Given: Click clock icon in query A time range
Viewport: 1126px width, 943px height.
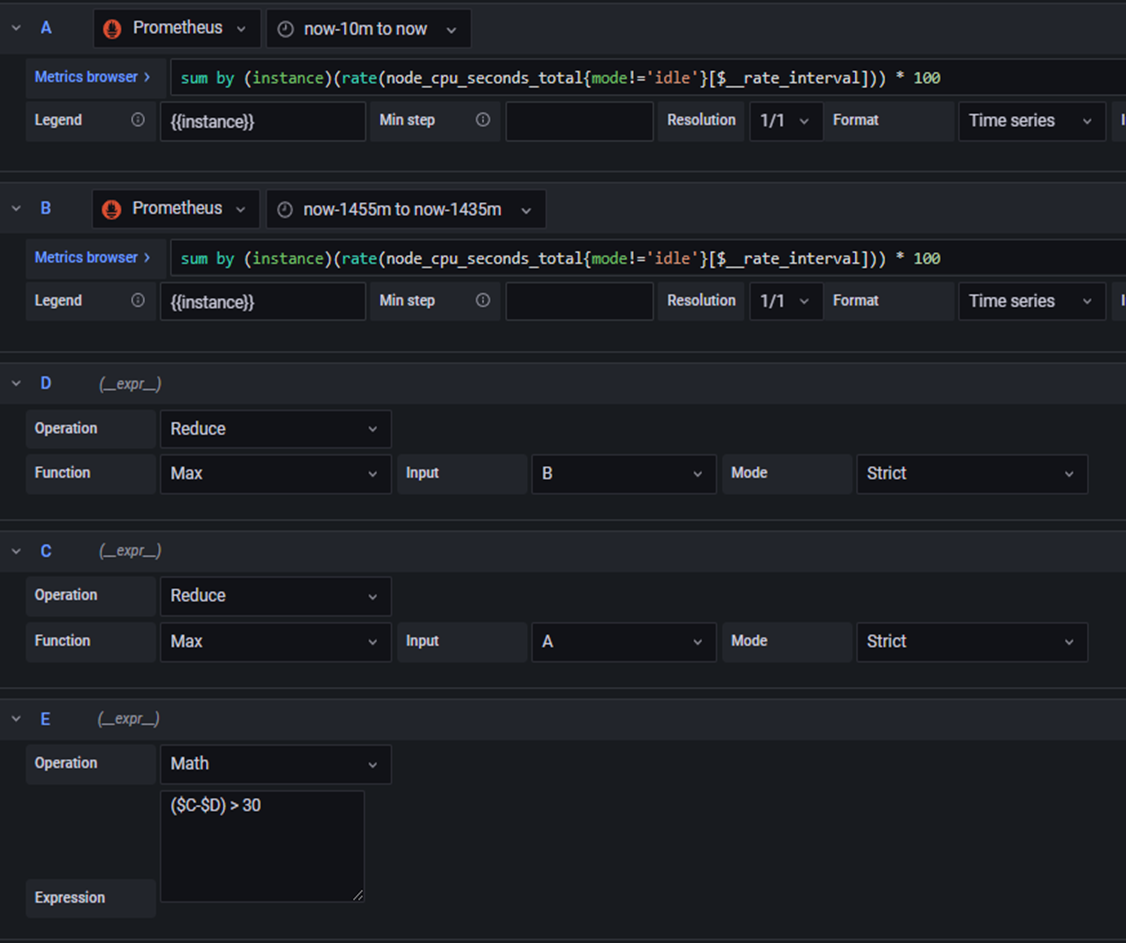Looking at the screenshot, I should (x=286, y=29).
